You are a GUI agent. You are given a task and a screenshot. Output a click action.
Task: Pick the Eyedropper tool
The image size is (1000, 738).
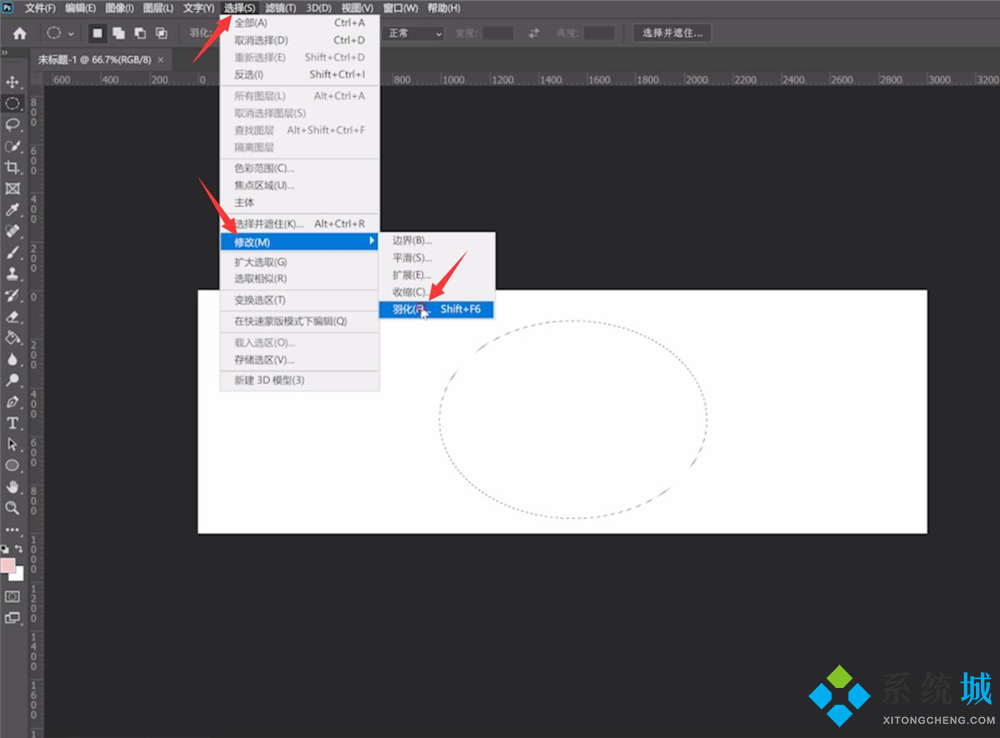pos(13,210)
